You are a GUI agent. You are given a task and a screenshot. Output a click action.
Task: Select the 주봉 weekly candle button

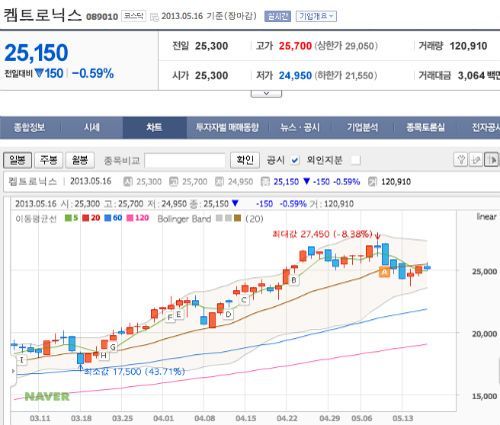tap(49, 160)
